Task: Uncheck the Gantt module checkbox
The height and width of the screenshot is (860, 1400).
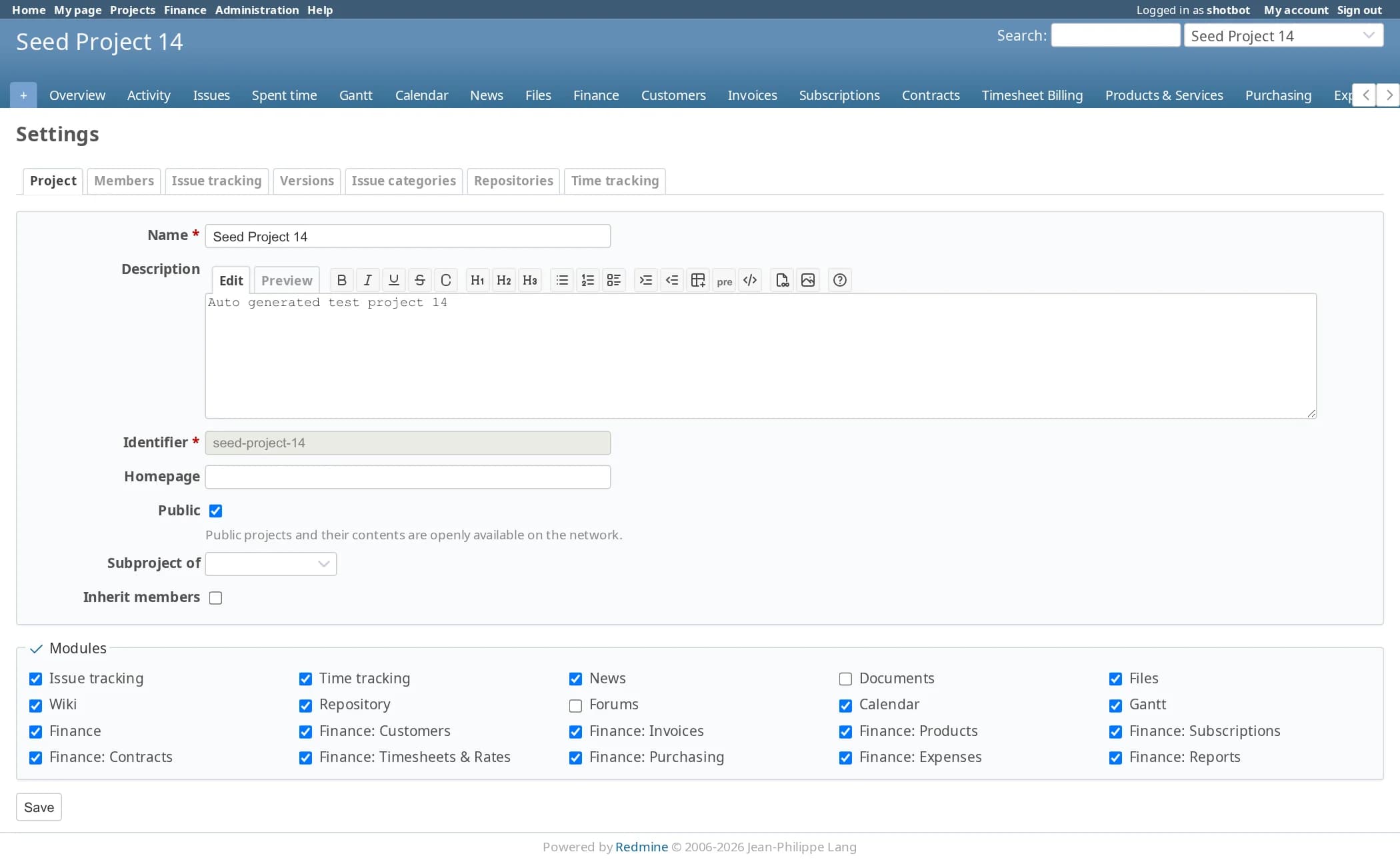Action: (x=1115, y=705)
